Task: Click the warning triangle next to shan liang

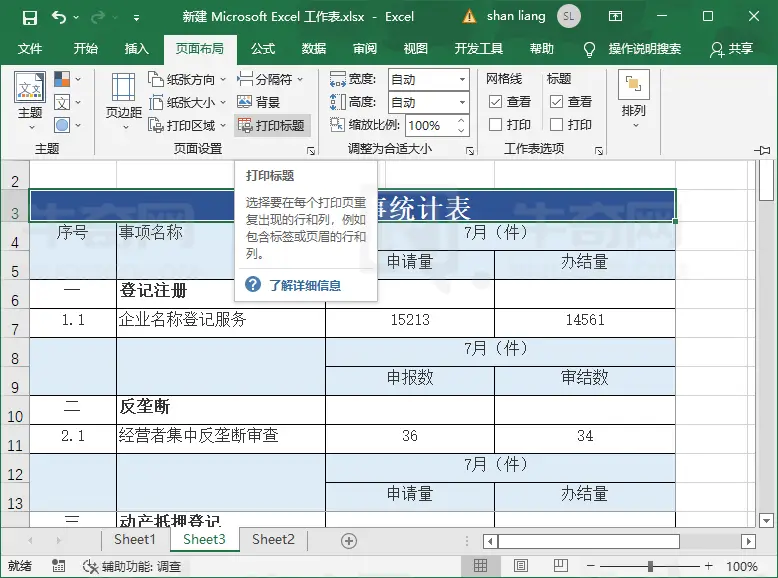Action: [469, 17]
